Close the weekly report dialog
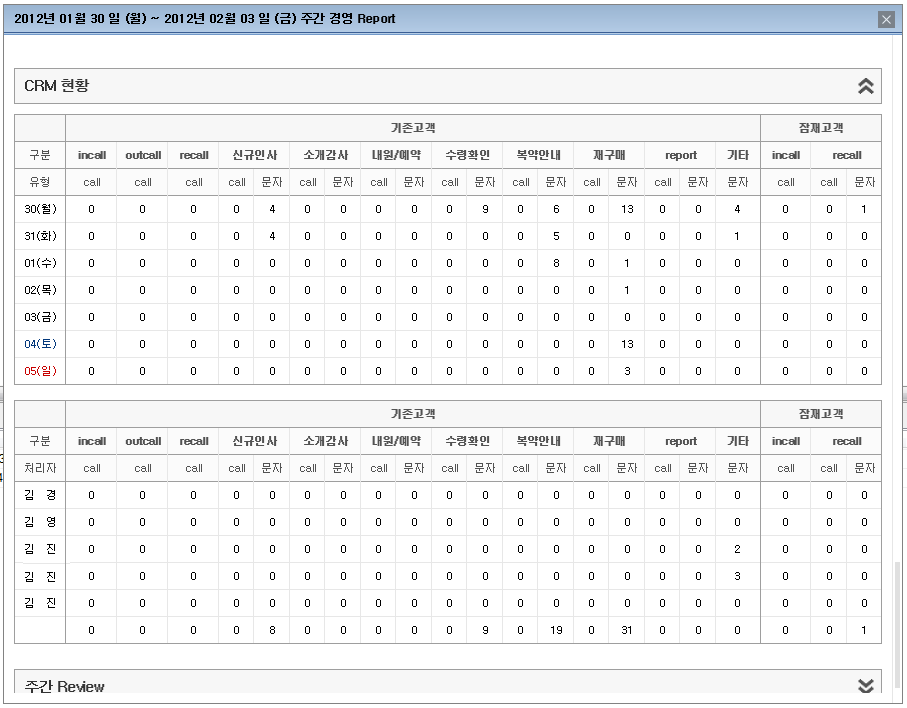Viewport: 907px width, 708px height. click(x=886, y=20)
